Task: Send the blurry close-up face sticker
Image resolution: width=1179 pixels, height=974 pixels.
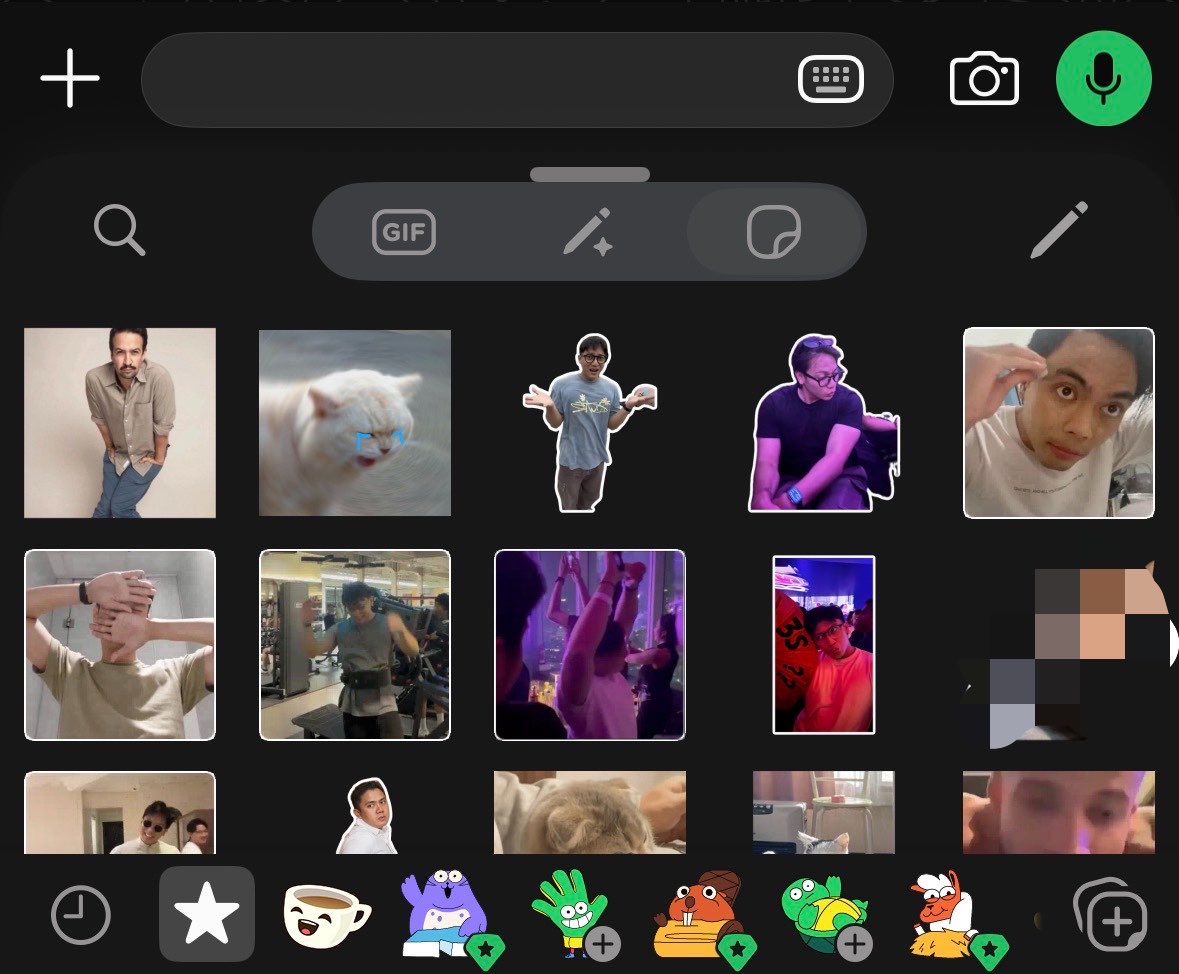Action: coord(1059,812)
